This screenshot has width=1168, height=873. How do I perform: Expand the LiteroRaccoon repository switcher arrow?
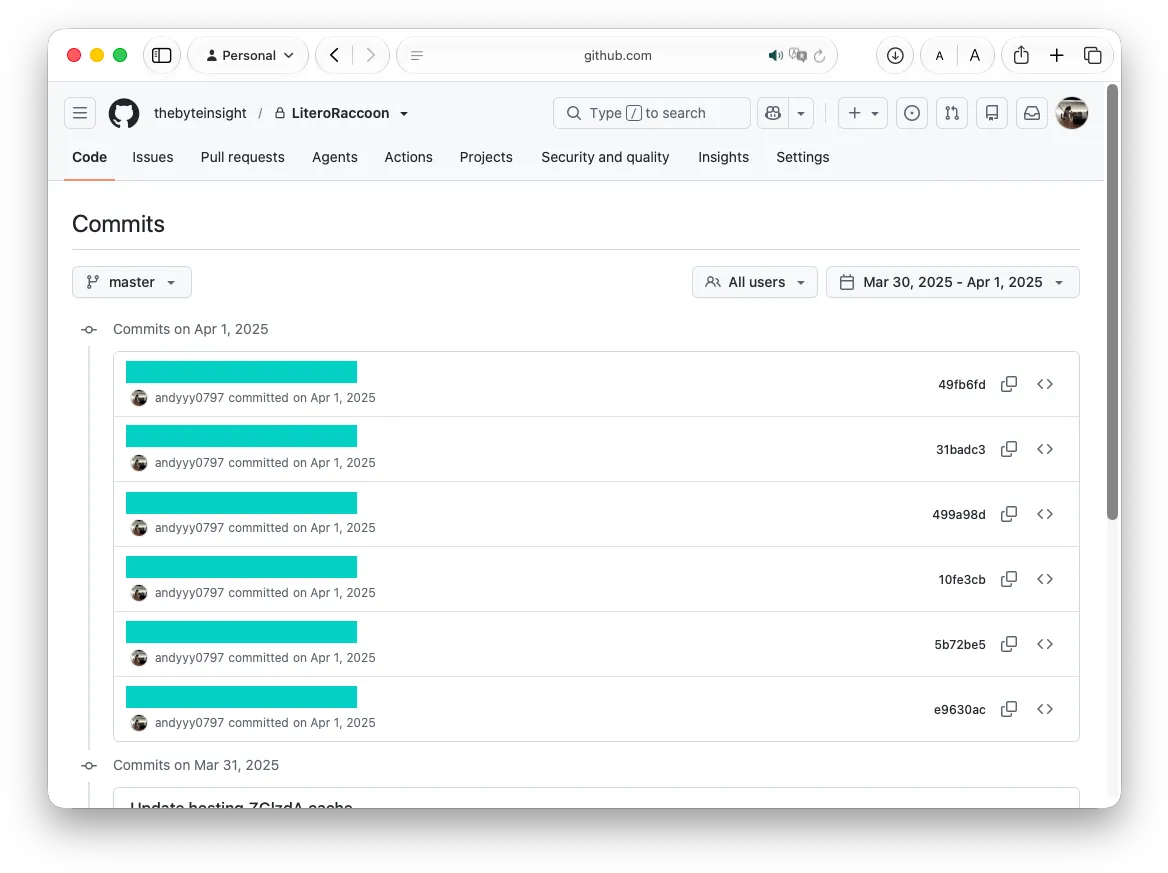click(x=404, y=114)
